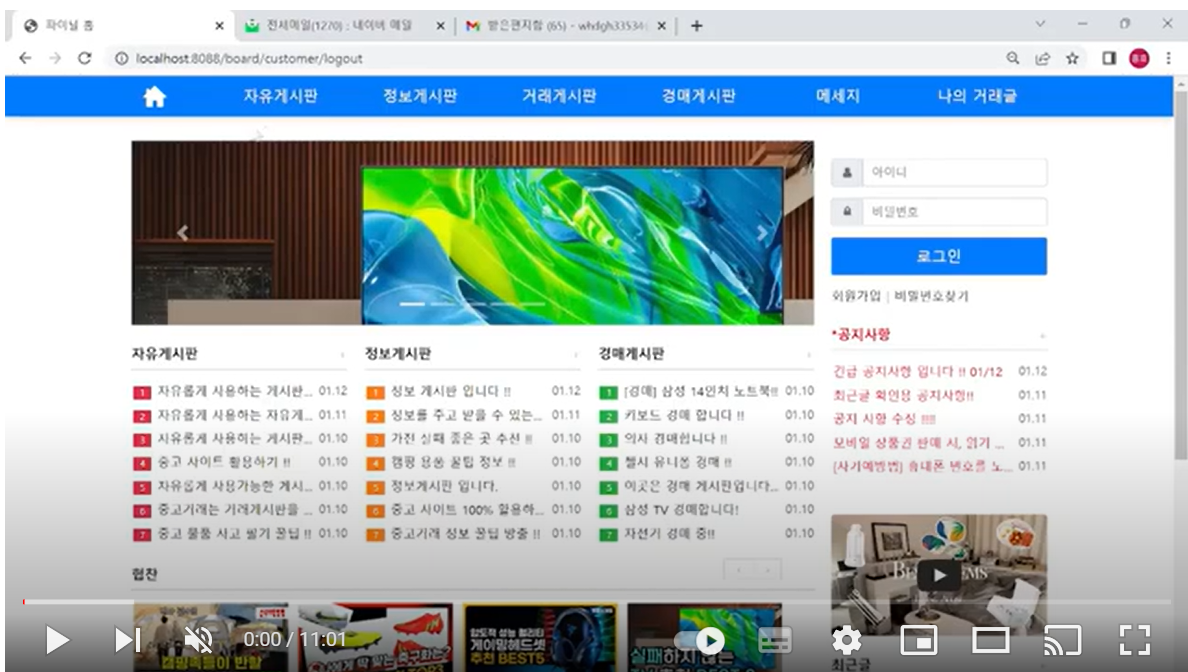
Task: Click the share page icon
Action: [x=1043, y=58]
